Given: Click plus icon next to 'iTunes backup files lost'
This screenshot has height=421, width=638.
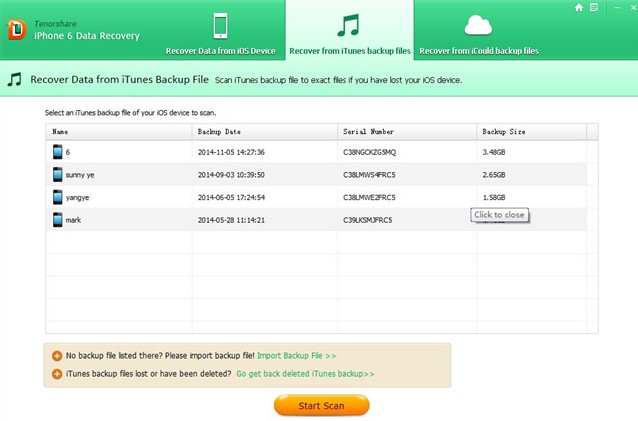Looking at the screenshot, I should point(57,374).
